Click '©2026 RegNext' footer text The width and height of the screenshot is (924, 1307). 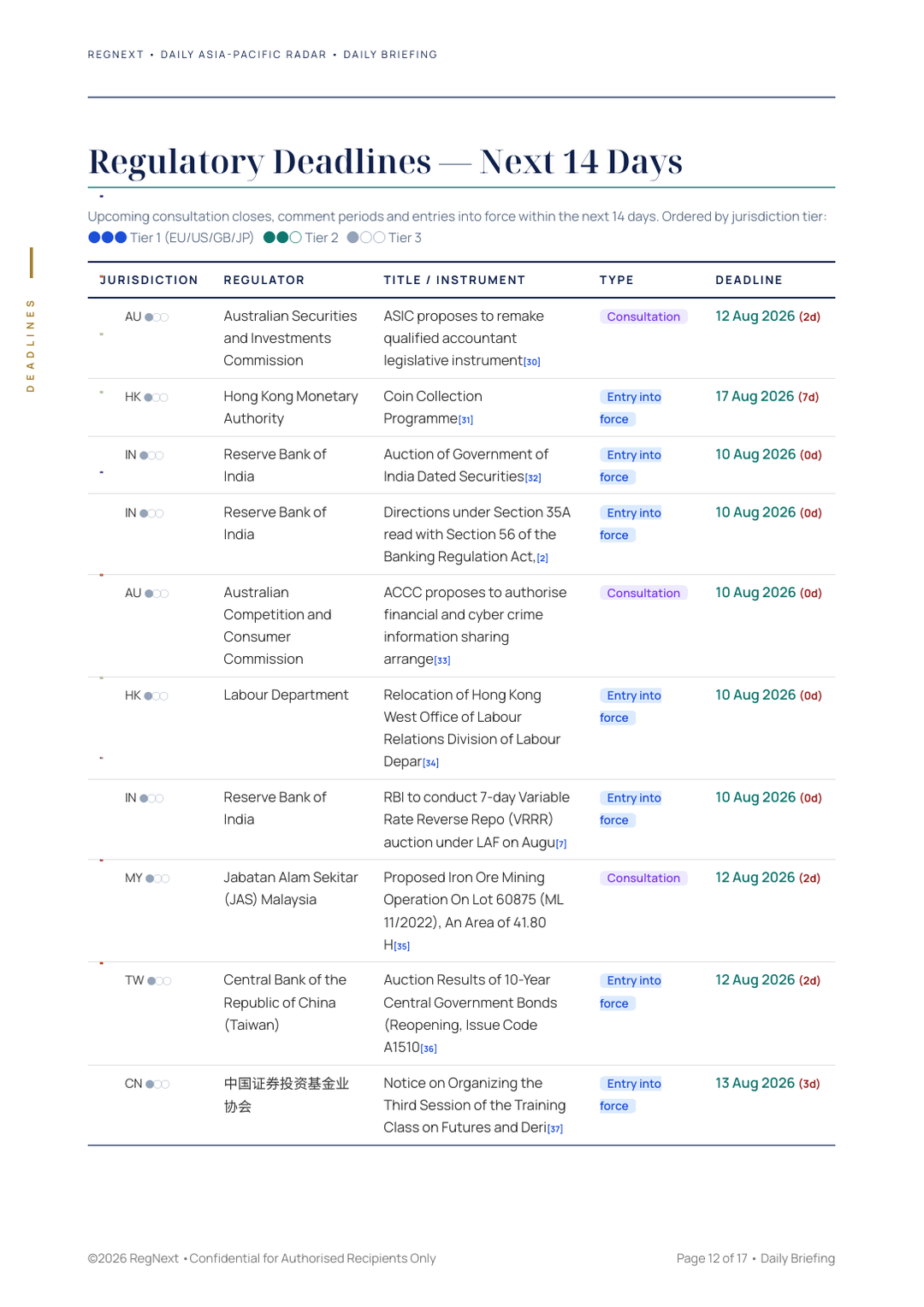point(133,1258)
